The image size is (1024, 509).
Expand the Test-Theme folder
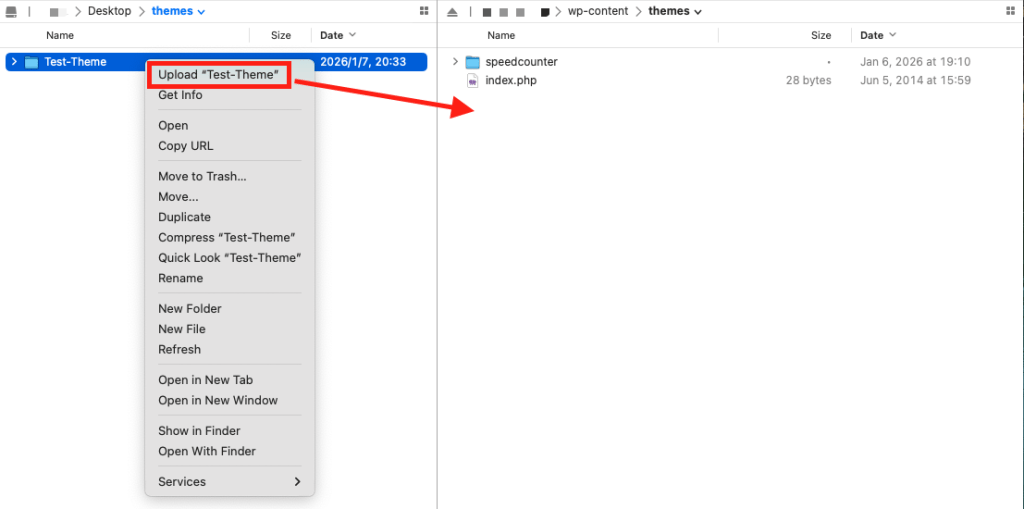[x=14, y=62]
